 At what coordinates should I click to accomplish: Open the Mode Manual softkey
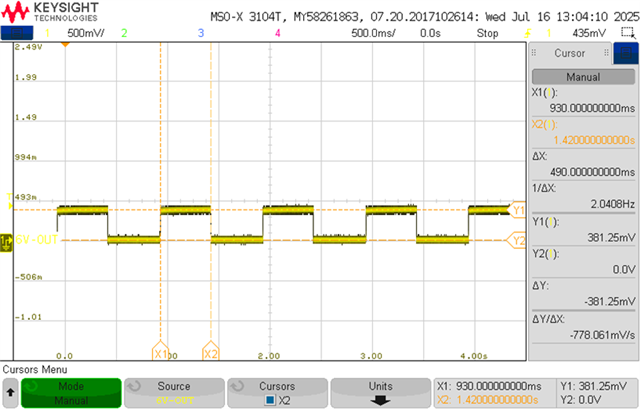click(x=71, y=393)
